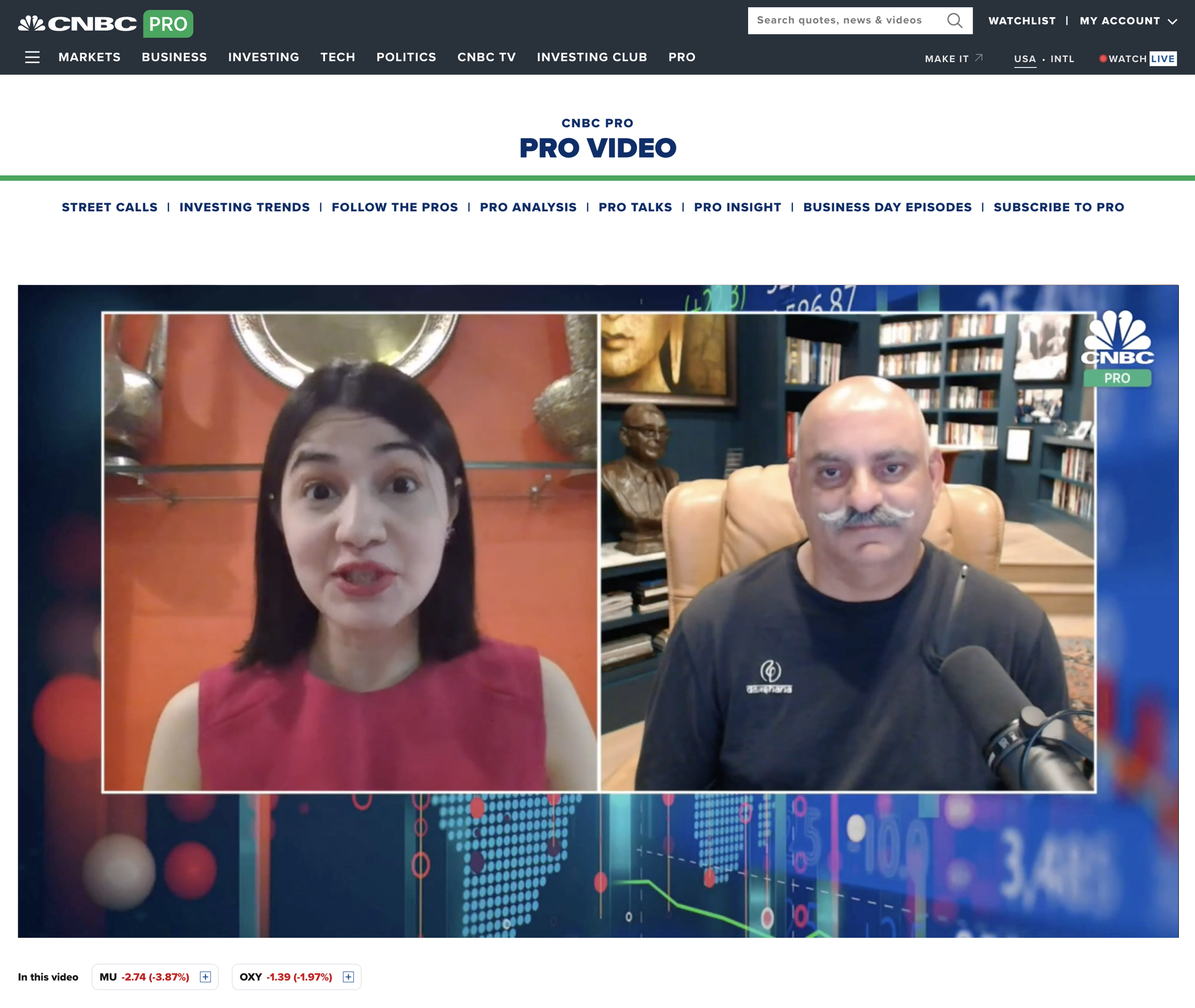
Task: Open the Markets menu
Action: [89, 57]
